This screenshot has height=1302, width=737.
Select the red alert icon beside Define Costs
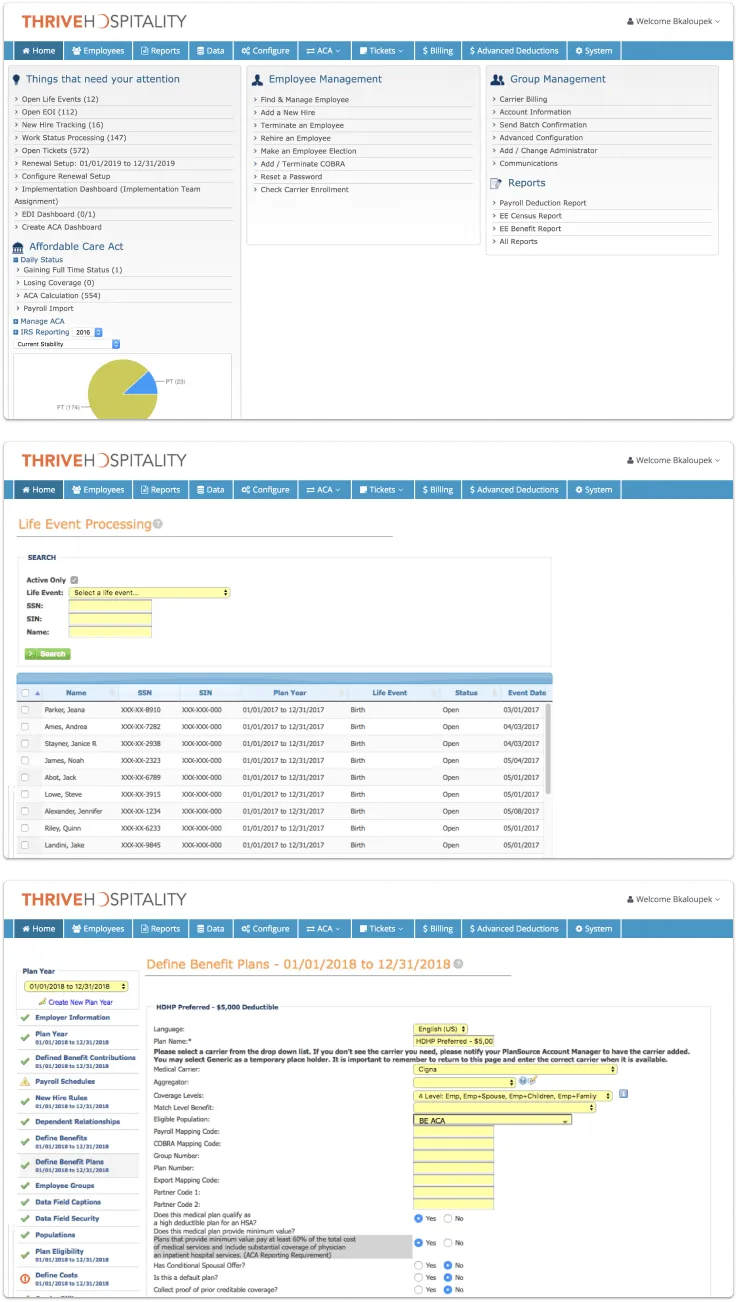[x=25, y=1278]
